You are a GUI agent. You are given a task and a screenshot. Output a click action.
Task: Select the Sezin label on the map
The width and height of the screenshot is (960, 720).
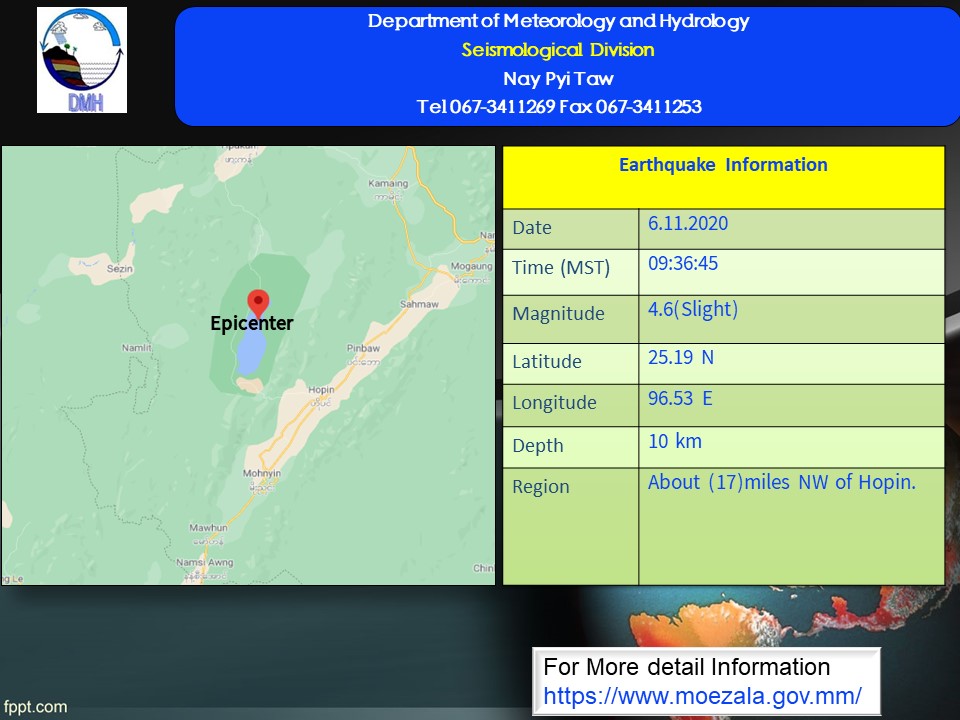pos(120,268)
